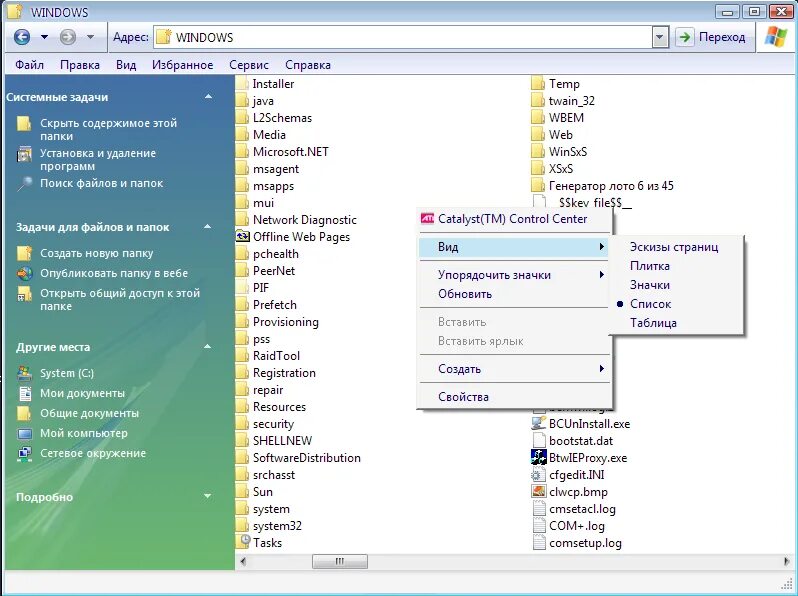Select the Tasks scheduler folder icon
This screenshot has height=596, width=798.
[244, 542]
